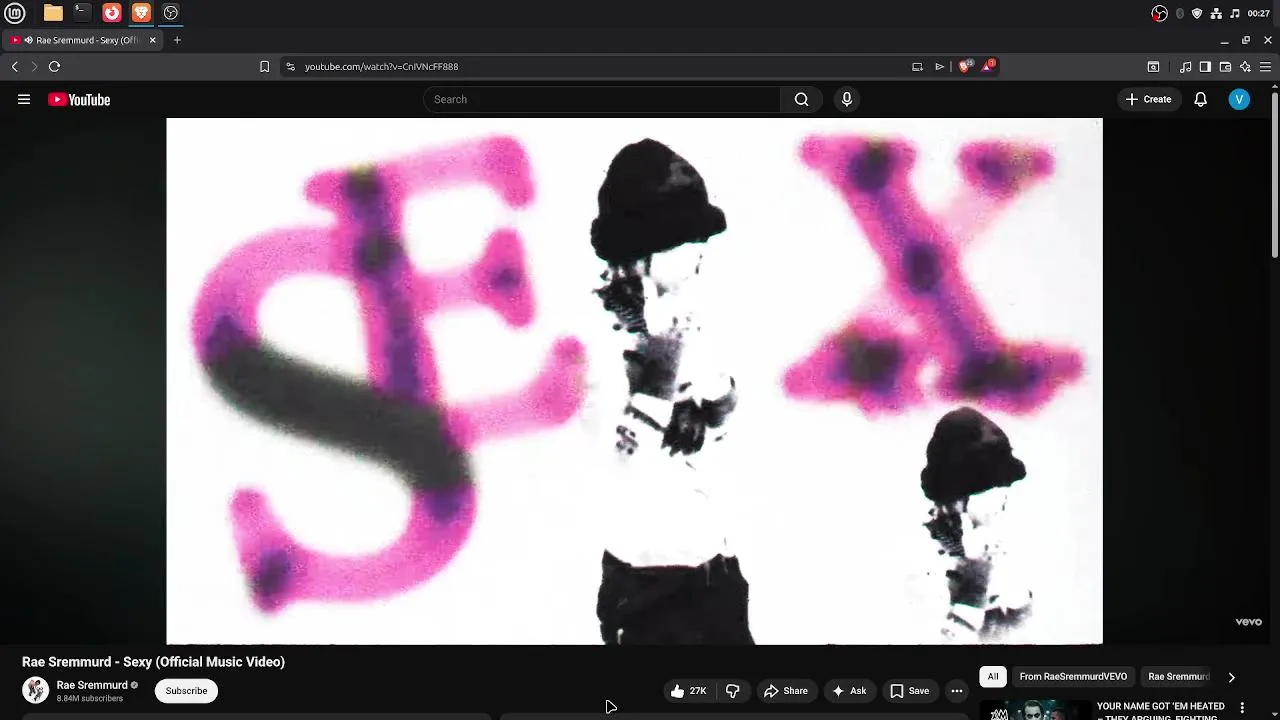Select the Rae Sremmurd filter chip
The image size is (1280, 720).
coord(1178,677)
